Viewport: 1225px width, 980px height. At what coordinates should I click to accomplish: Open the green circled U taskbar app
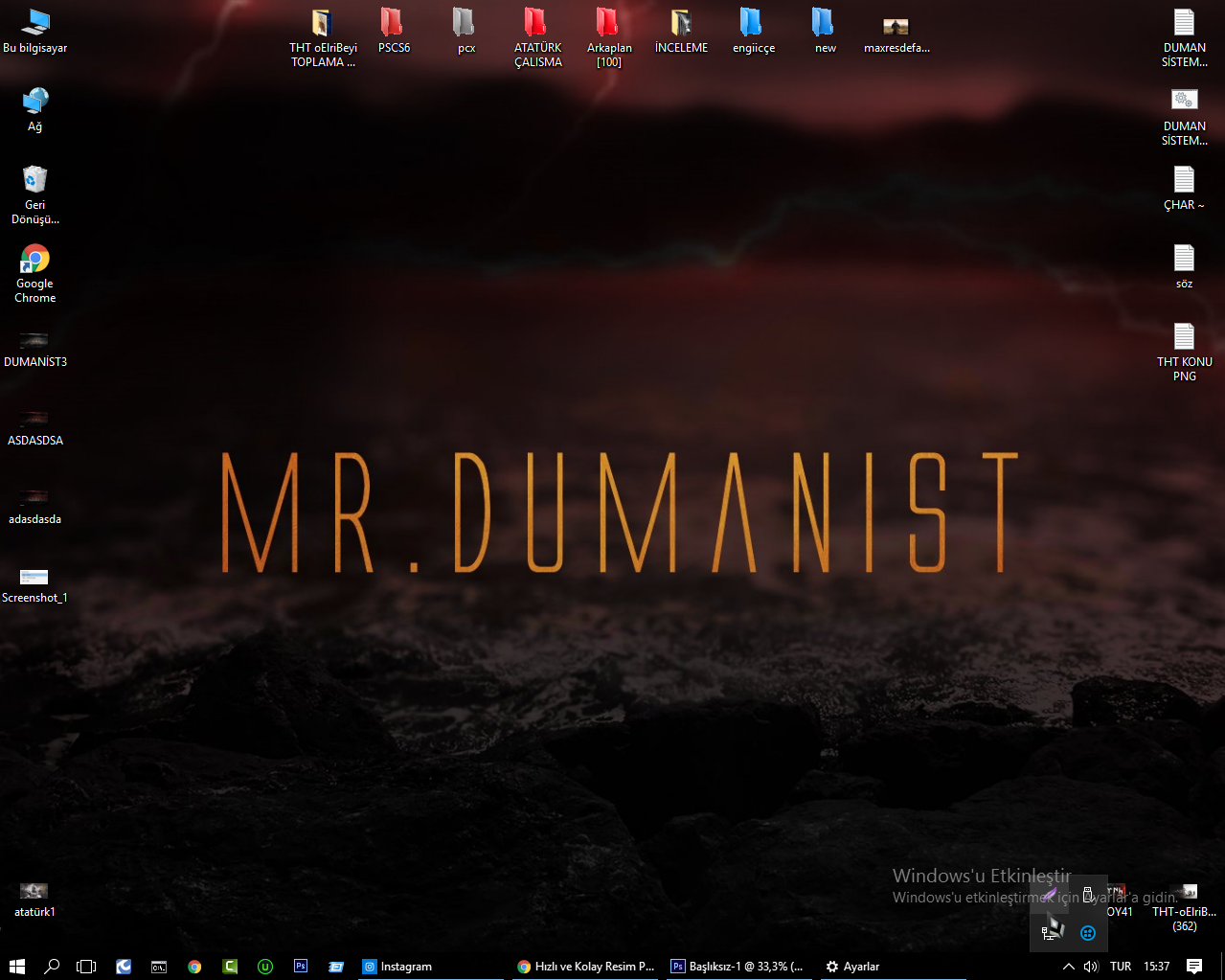click(265, 967)
